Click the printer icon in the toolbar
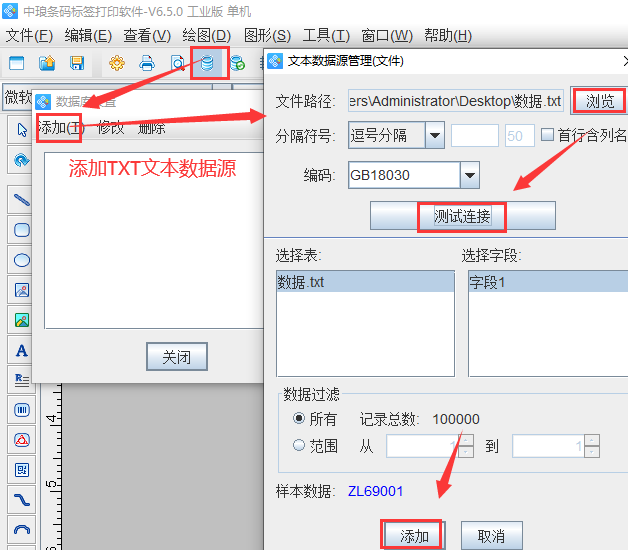The height and width of the screenshot is (550, 628). pyautogui.click(x=147, y=63)
